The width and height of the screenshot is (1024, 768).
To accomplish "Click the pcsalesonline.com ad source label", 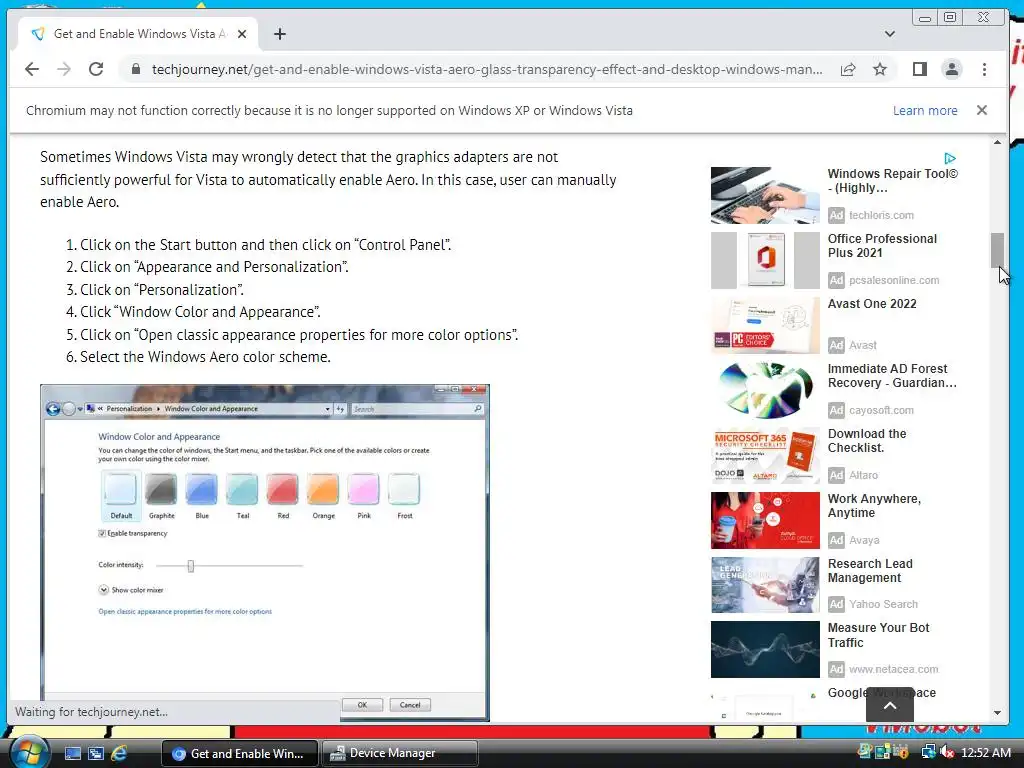I will (x=893, y=280).
